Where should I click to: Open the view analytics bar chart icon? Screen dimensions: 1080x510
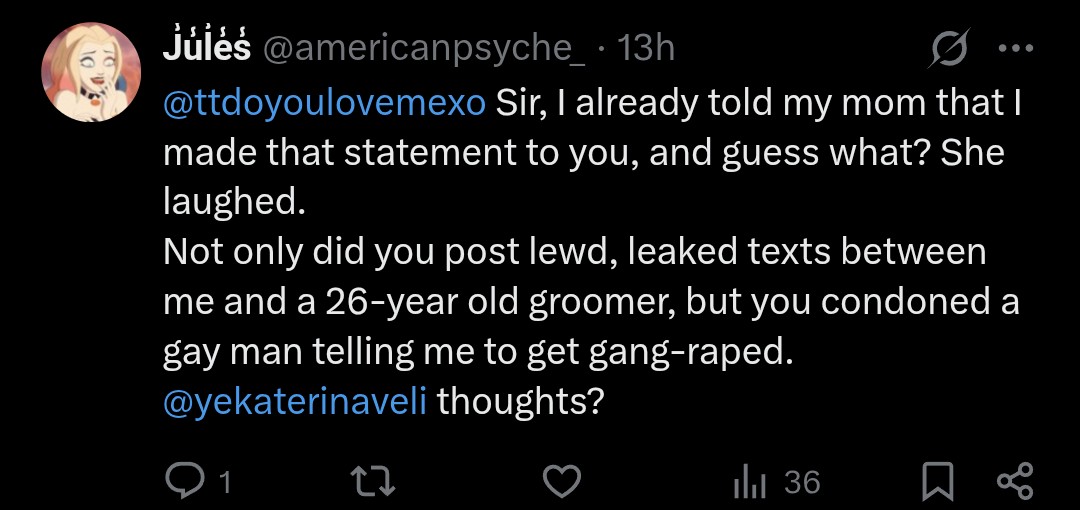tap(749, 482)
